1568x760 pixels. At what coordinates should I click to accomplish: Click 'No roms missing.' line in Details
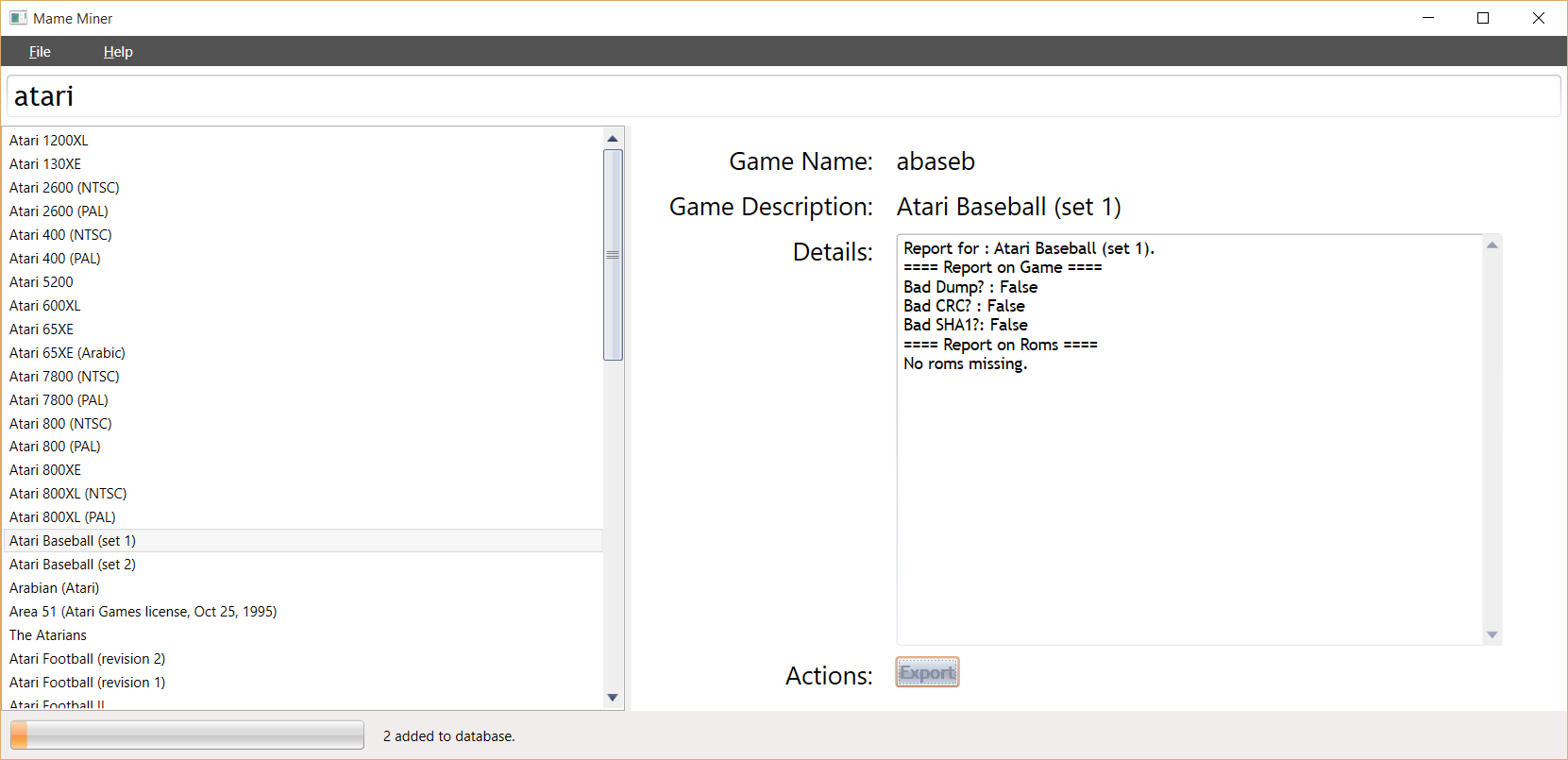point(965,364)
